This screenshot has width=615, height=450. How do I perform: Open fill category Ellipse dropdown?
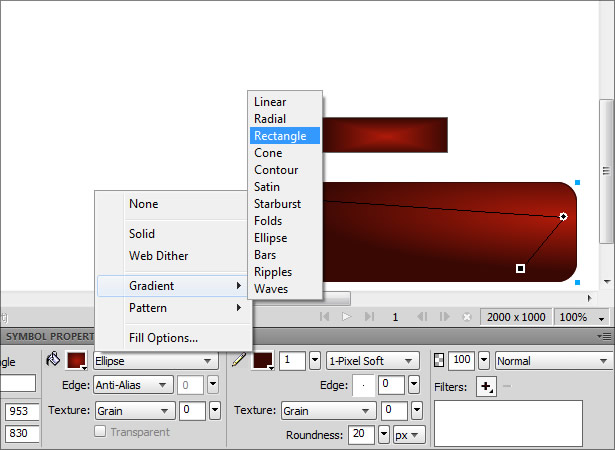coord(155,361)
